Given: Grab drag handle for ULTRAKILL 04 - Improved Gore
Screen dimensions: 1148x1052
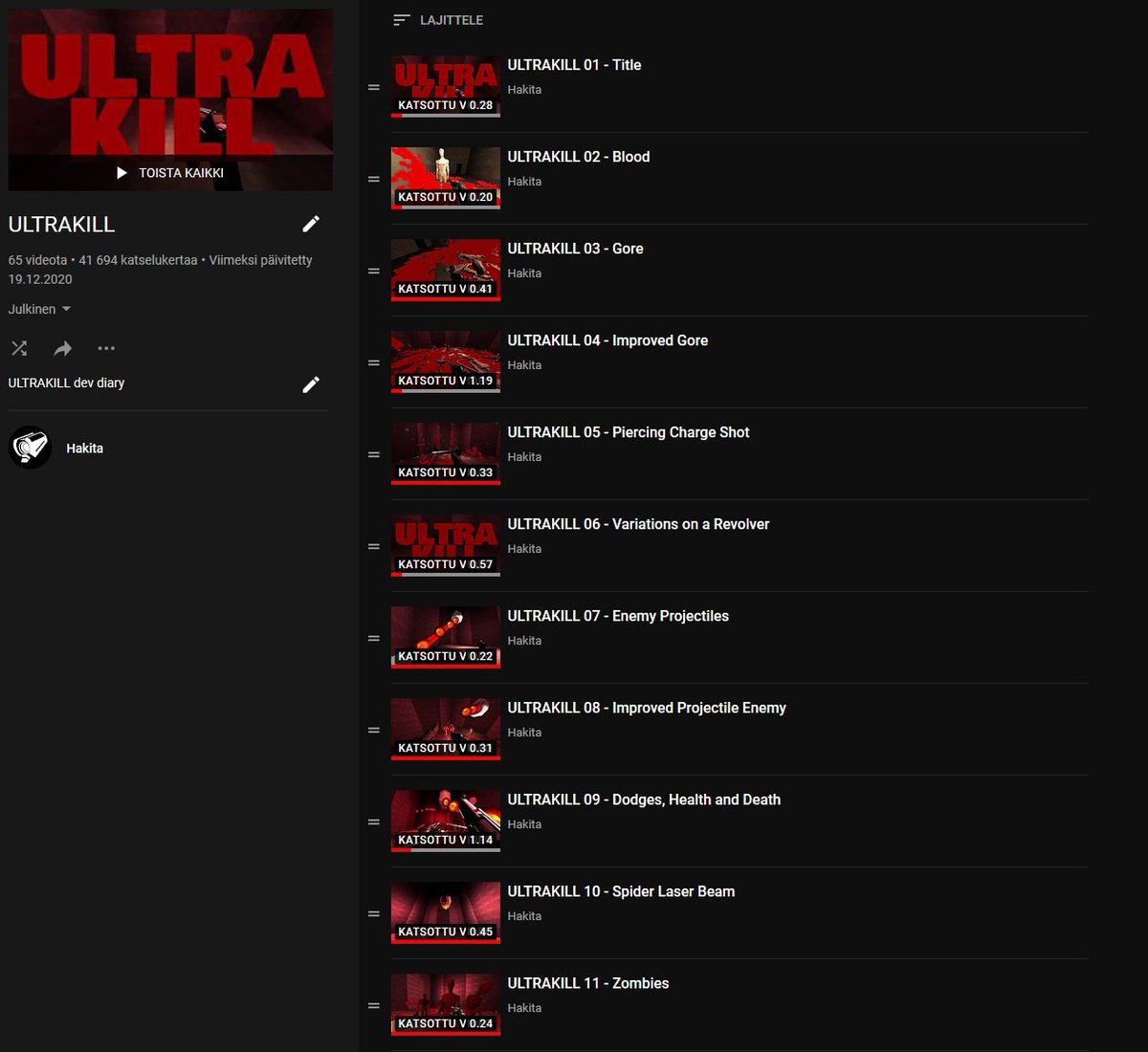Looking at the screenshot, I should [374, 362].
